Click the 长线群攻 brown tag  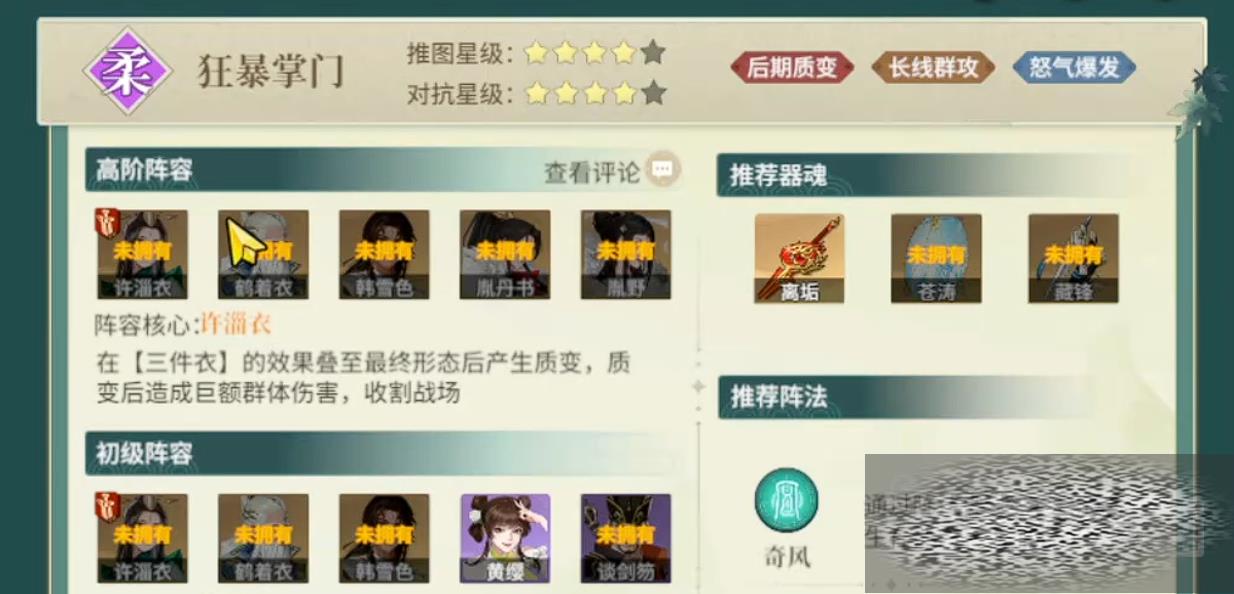933,68
